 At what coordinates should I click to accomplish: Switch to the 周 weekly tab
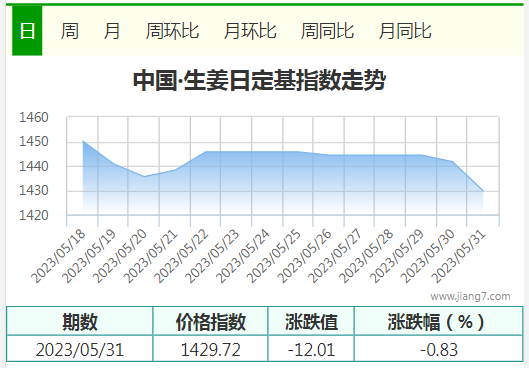point(70,31)
